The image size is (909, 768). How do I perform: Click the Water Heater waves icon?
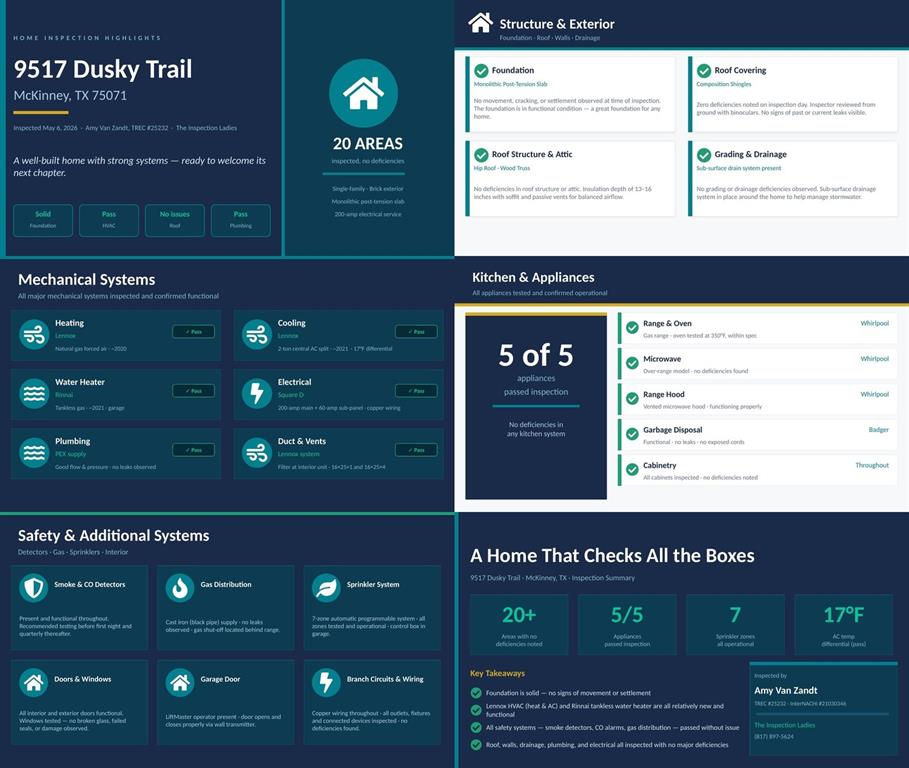click(34, 394)
